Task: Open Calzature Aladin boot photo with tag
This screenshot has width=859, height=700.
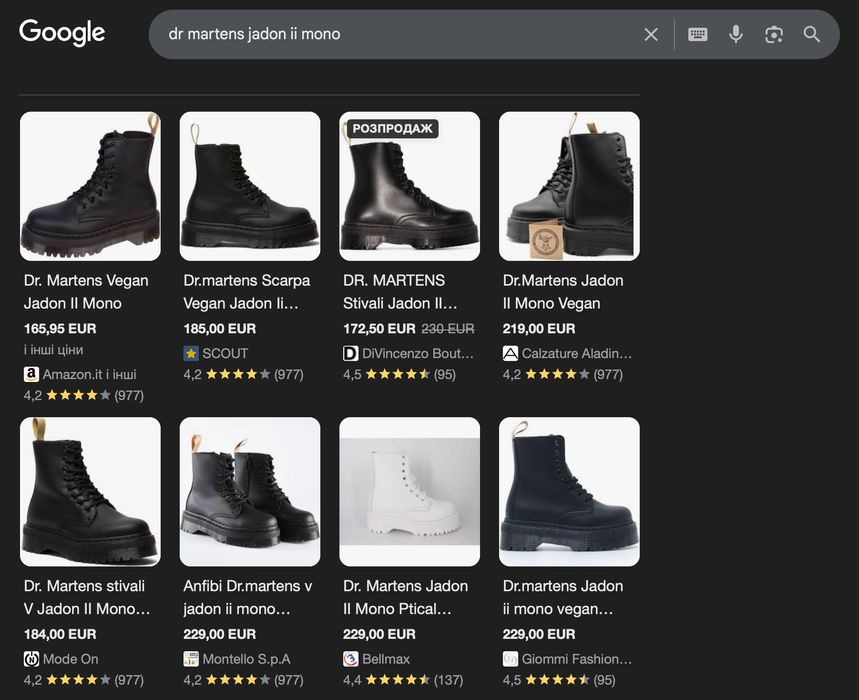Action: (x=569, y=186)
